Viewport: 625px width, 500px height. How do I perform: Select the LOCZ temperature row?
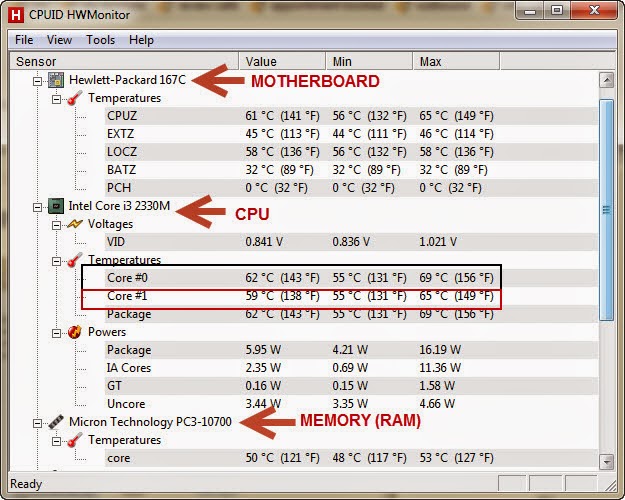pyautogui.click(x=351, y=152)
